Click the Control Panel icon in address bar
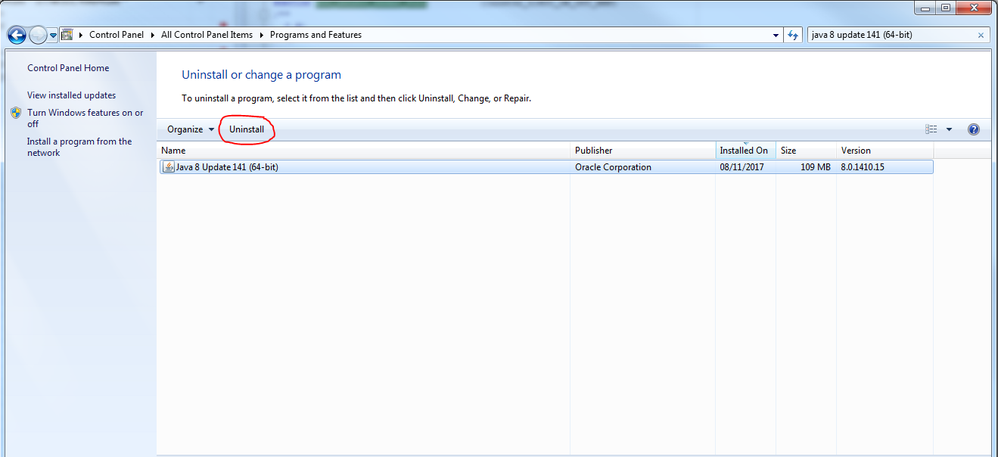Viewport: 998px width, 457px height. pyautogui.click(x=66, y=35)
